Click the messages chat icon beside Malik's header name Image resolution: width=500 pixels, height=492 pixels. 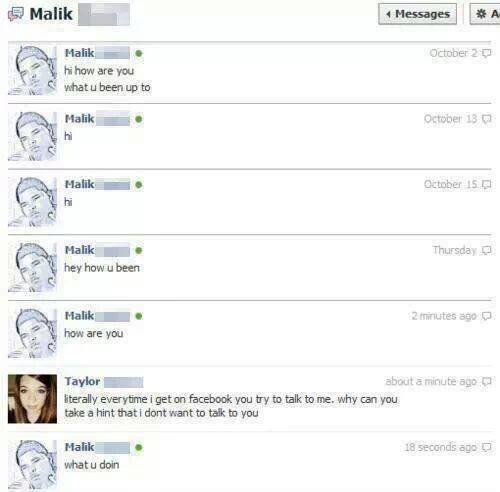16,14
